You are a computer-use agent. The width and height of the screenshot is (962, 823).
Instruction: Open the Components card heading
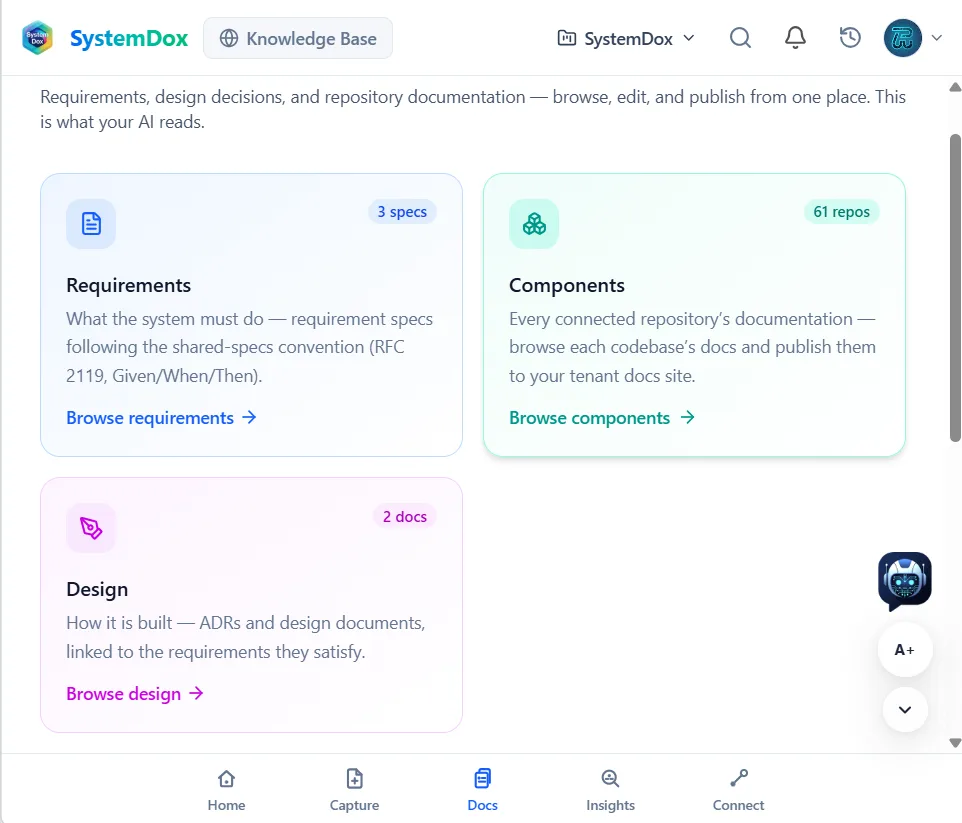coord(567,285)
